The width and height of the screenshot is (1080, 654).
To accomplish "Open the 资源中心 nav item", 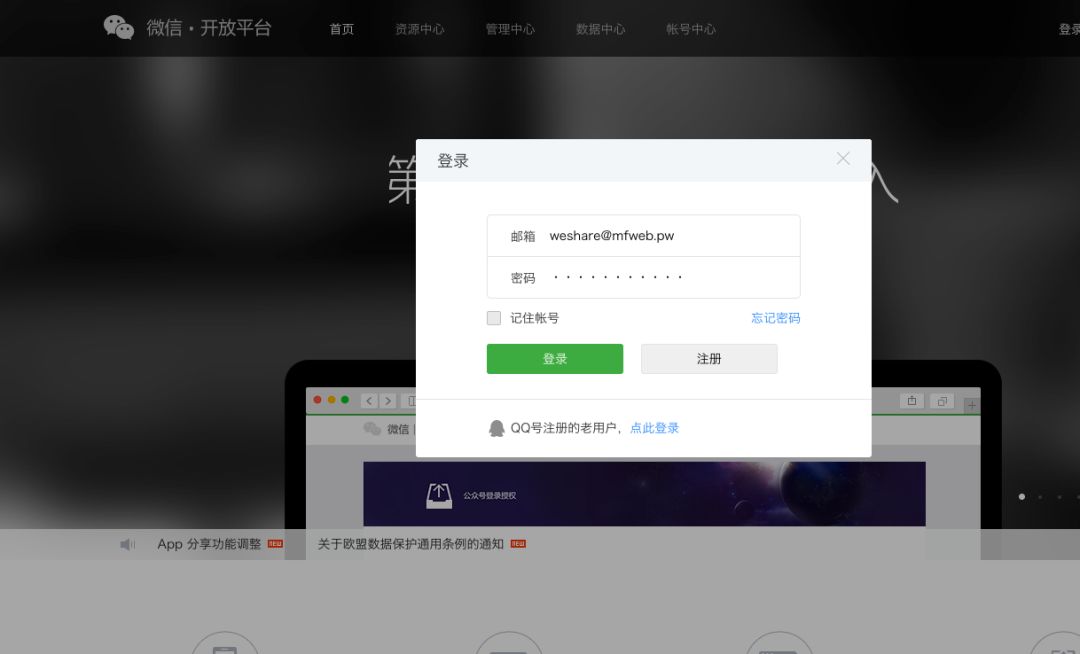I will pos(419,29).
